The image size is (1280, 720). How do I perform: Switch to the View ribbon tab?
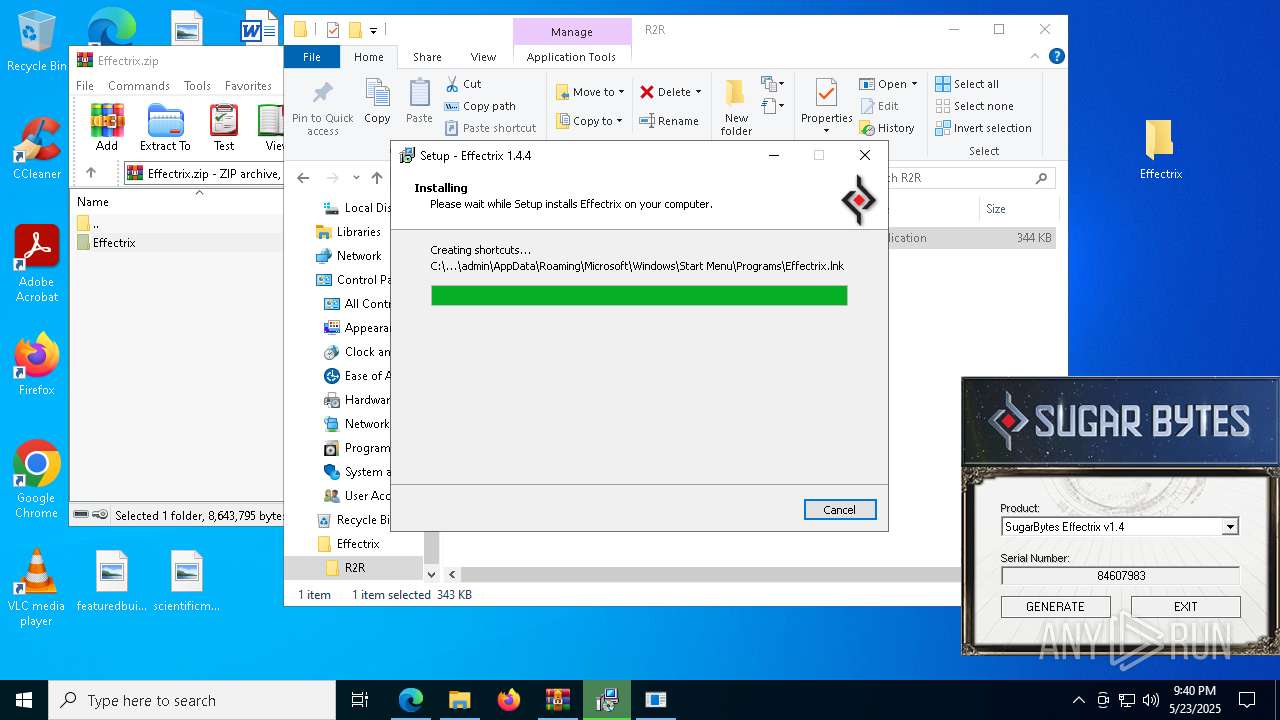pyautogui.click(x=483, y=57)
